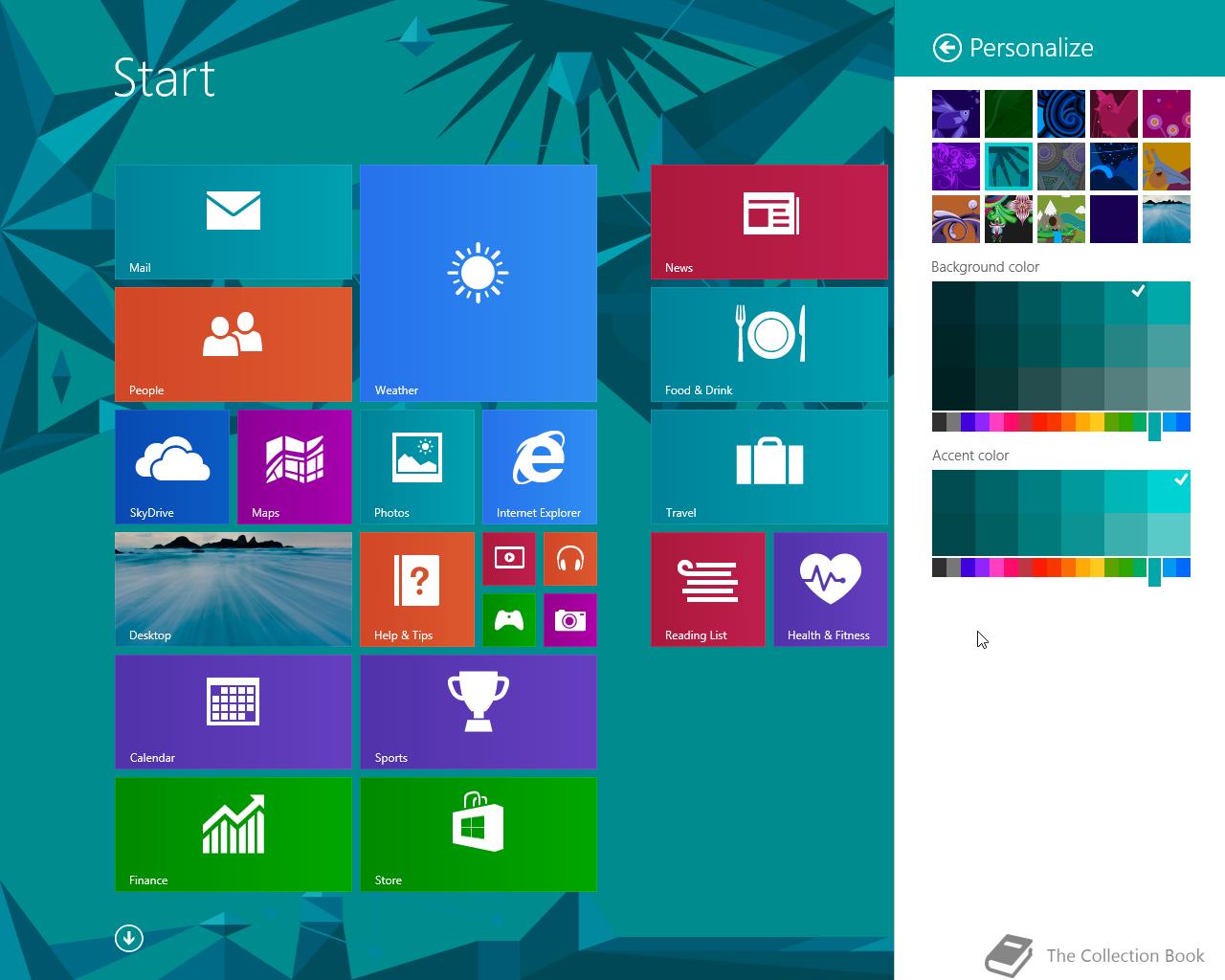Open the small Camera tile

[x=570, y=620]
